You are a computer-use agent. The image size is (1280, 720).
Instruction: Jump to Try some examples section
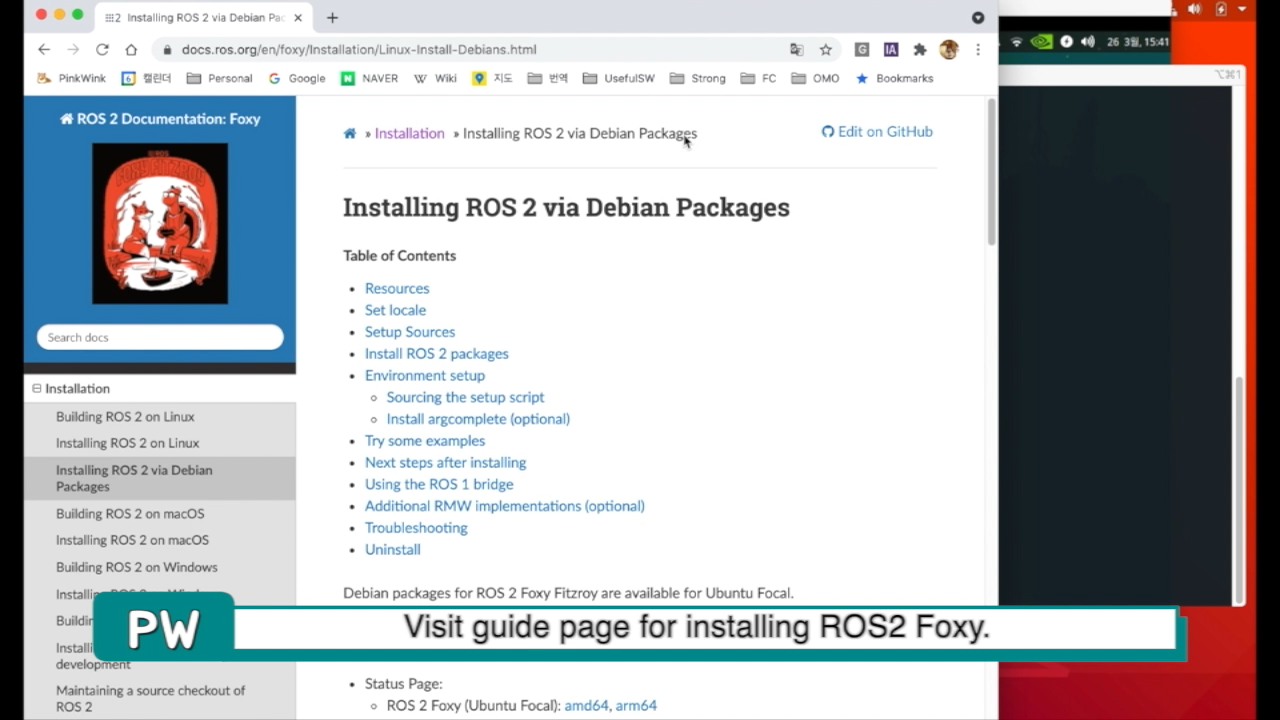[425, 441]
